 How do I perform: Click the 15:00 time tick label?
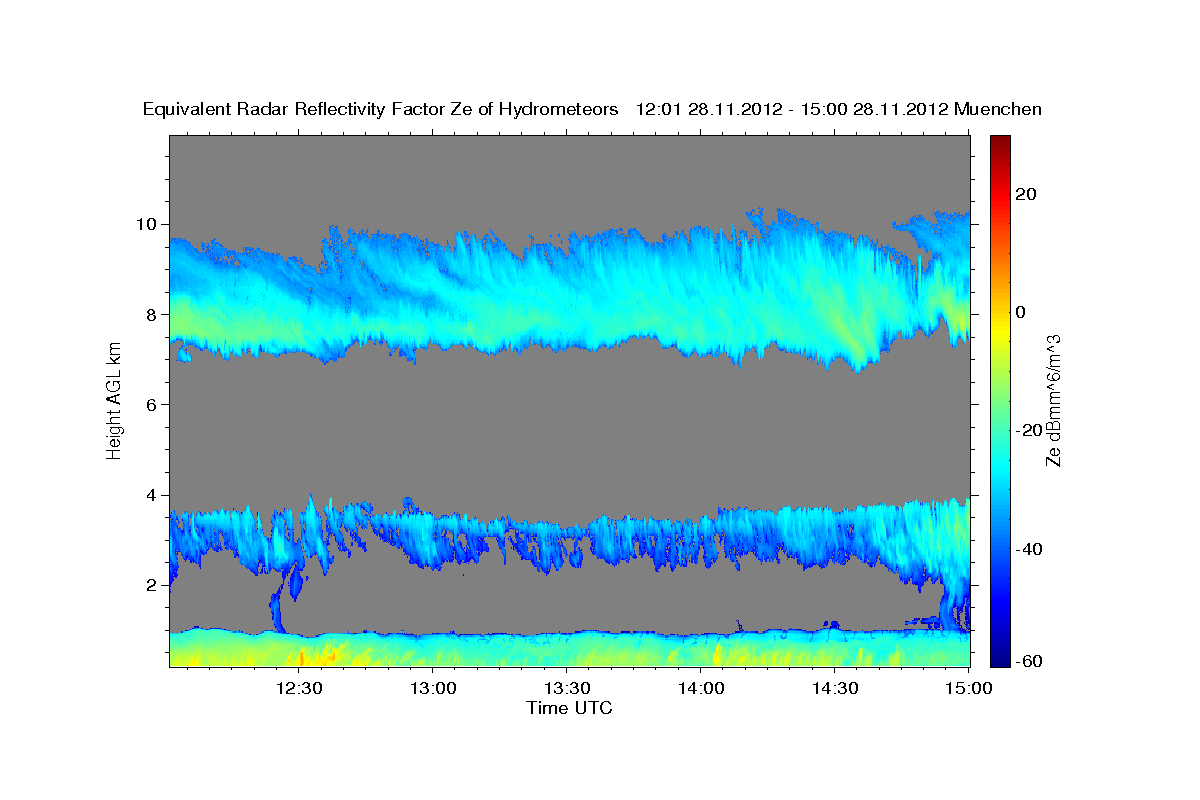point(969,688)
